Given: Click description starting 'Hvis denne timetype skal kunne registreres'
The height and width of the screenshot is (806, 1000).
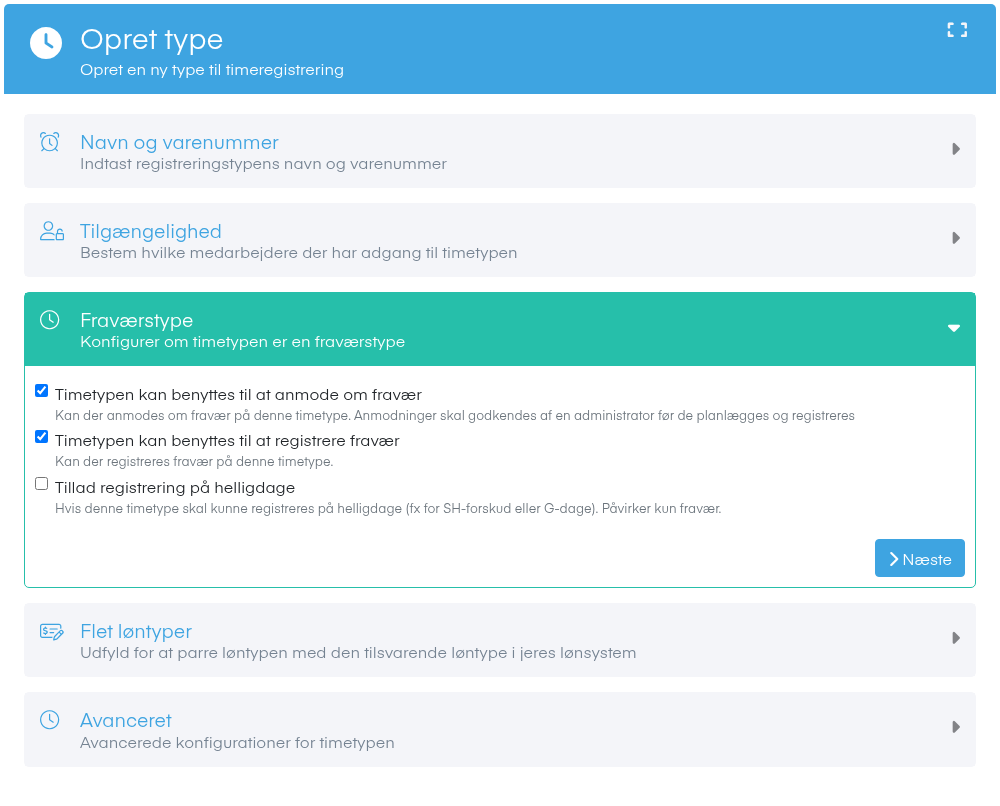Looking at the screenshot, I should [388, 509].
